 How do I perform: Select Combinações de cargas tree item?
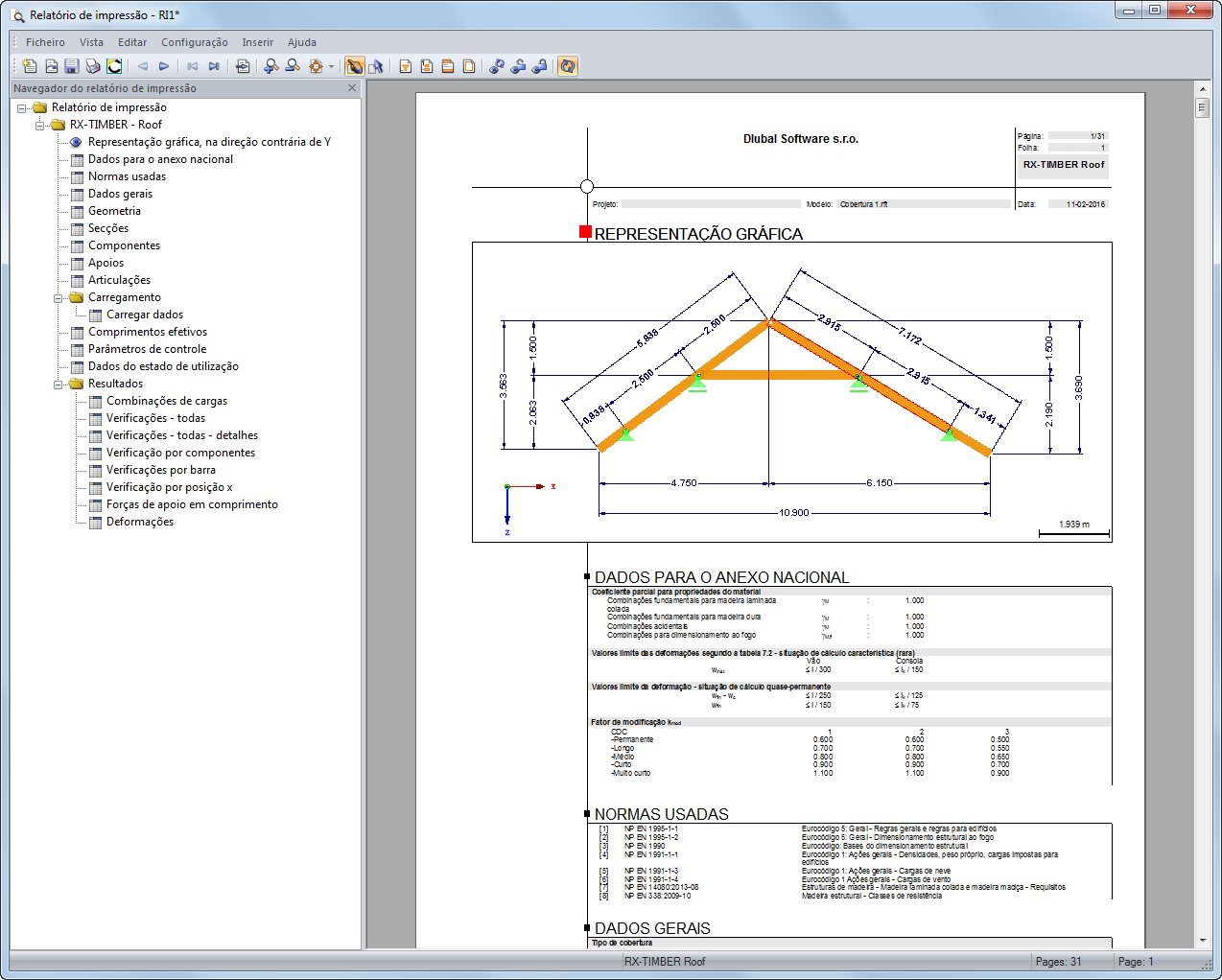pyautogui.click(x=167, y=401)
